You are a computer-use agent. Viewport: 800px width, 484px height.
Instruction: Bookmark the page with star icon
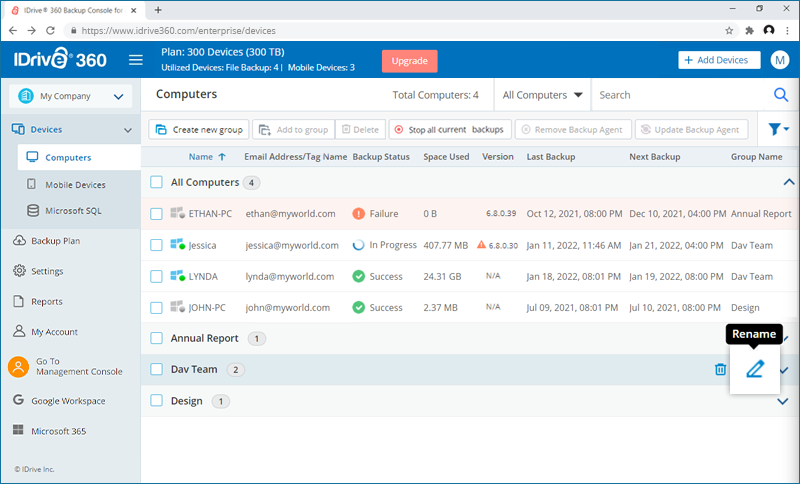click(729, 31)
